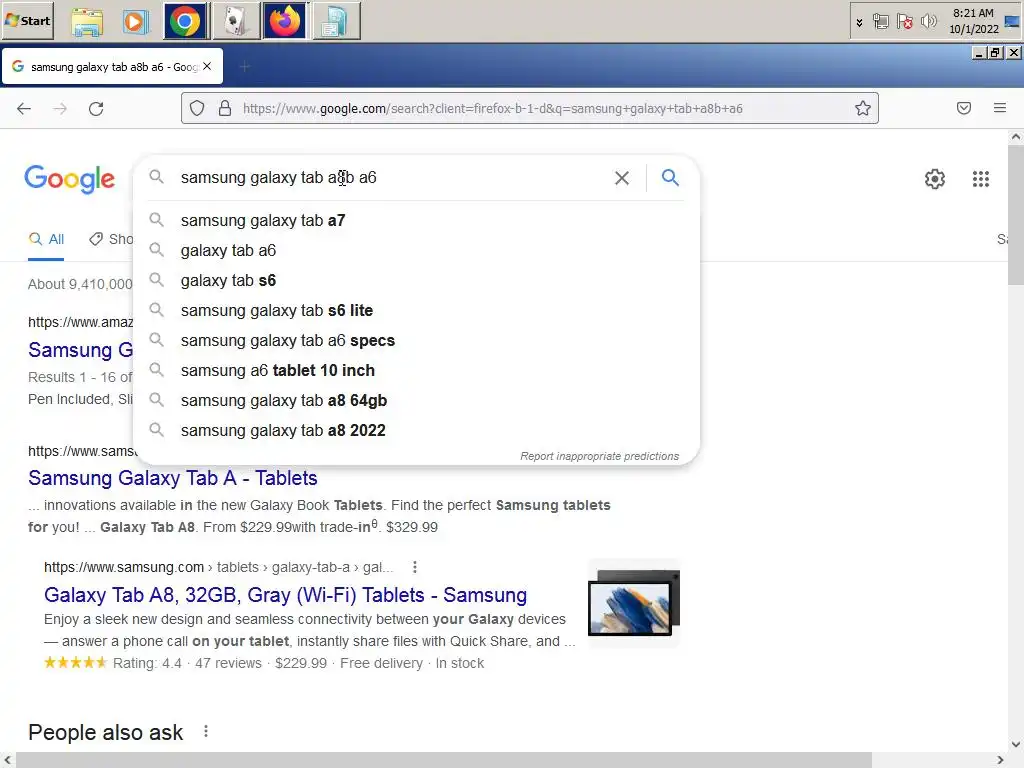The image size is (1024, 768).
Task: Open Google quick settings gear
Action: coord(935,179)
